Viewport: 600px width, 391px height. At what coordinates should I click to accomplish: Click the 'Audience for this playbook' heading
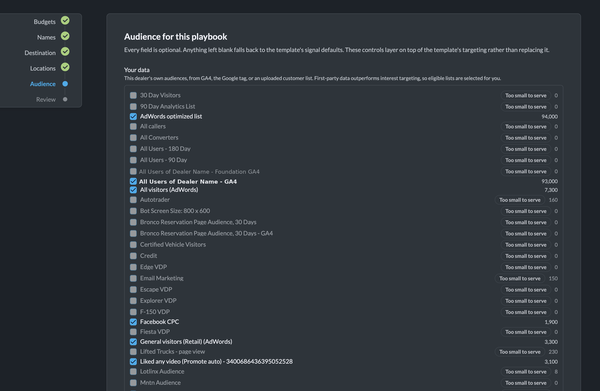(176, 37)
